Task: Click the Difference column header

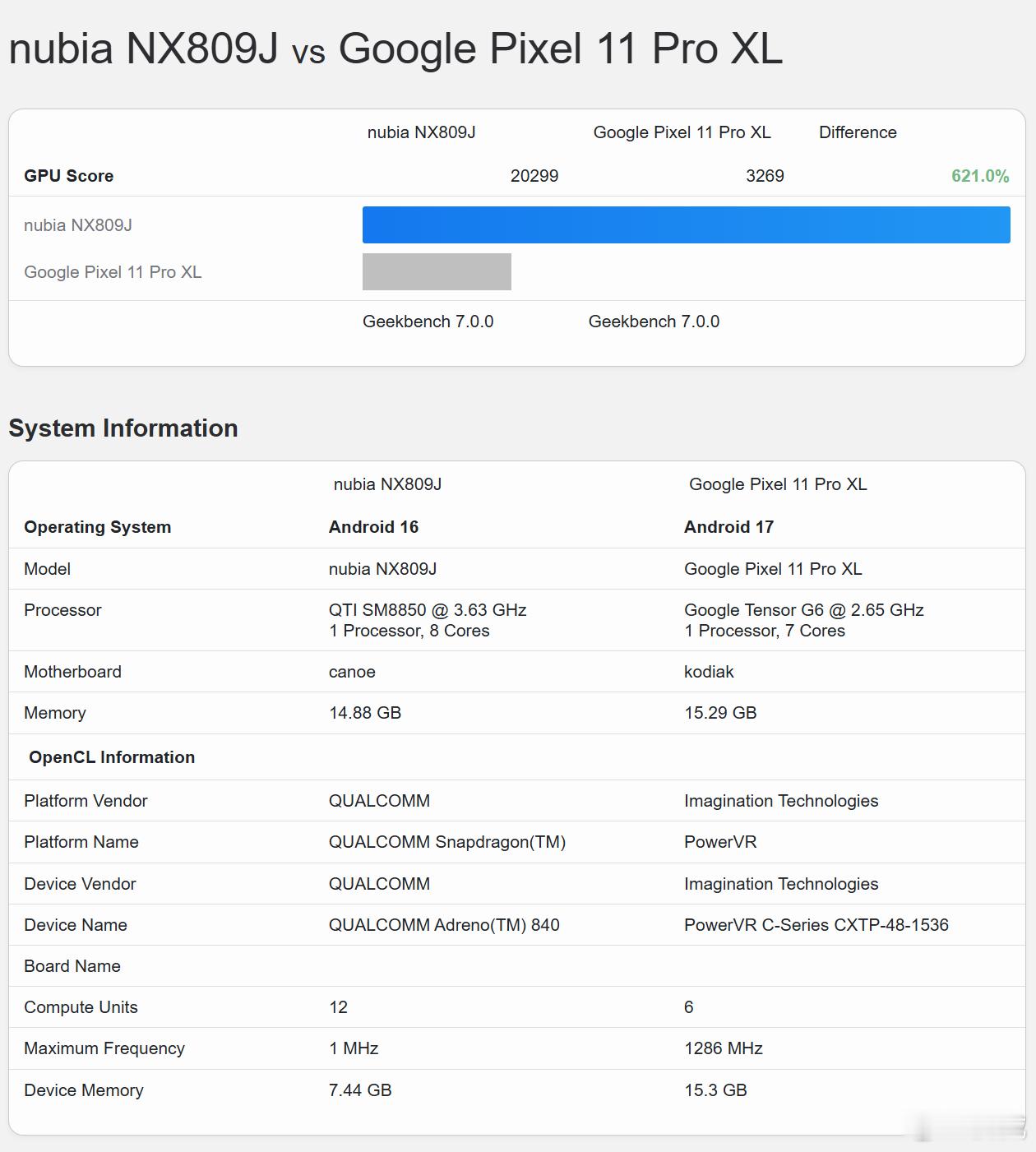Action: 858,132
